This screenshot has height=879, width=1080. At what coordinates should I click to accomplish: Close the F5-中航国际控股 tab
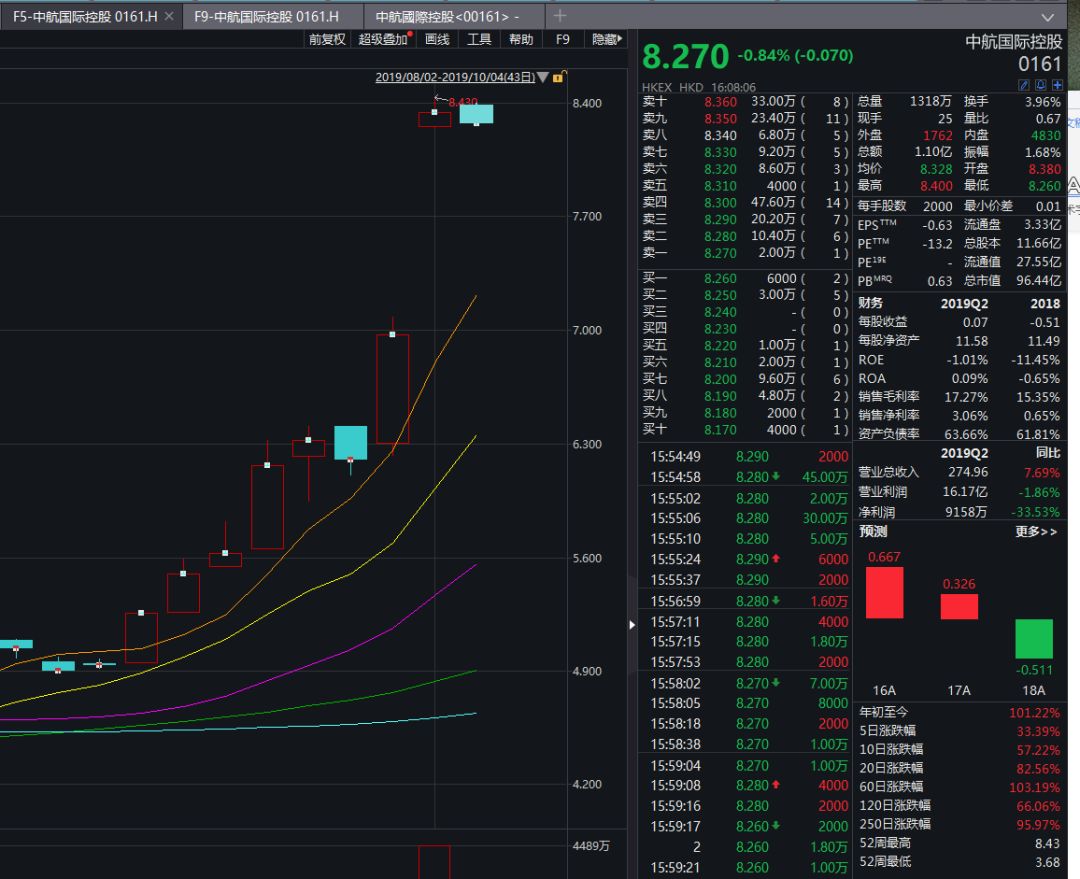pyautogui.click(x=169, y=17)
